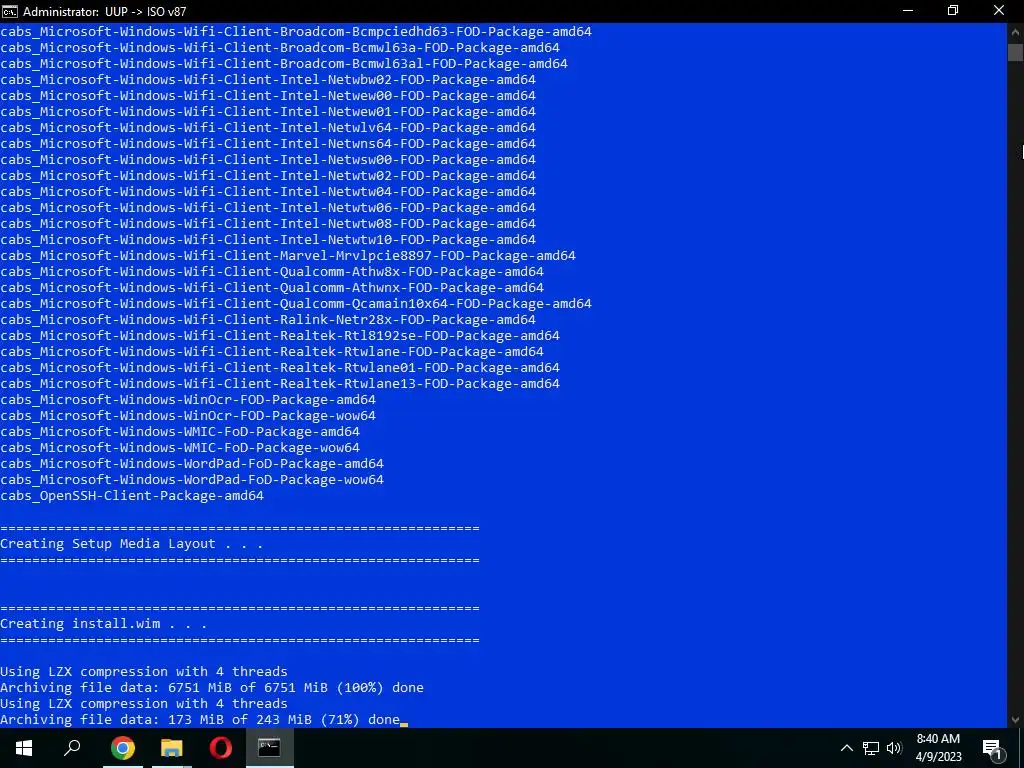Click the WinOcr-FOD-Package-wow64 line
Screen dimensions: 1024x768
[188, 415]
